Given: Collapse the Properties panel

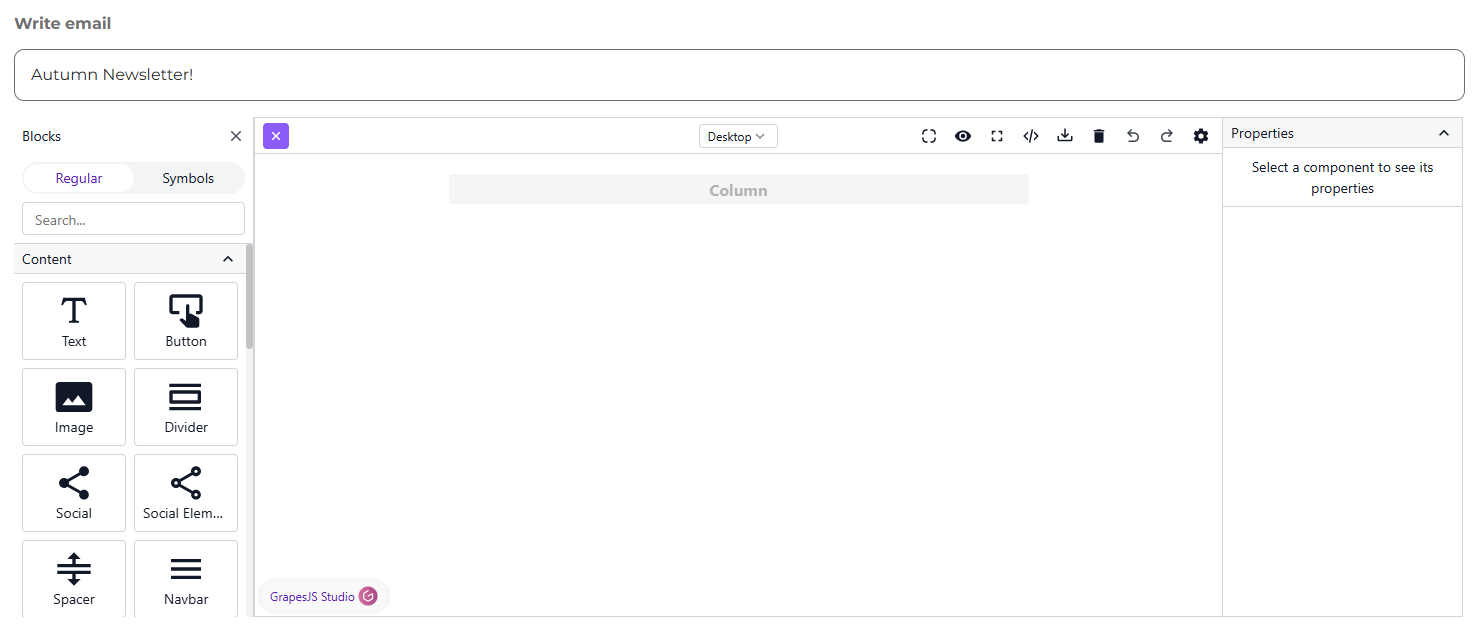Looking at the screenshot, I should [x=1444, y=132].
